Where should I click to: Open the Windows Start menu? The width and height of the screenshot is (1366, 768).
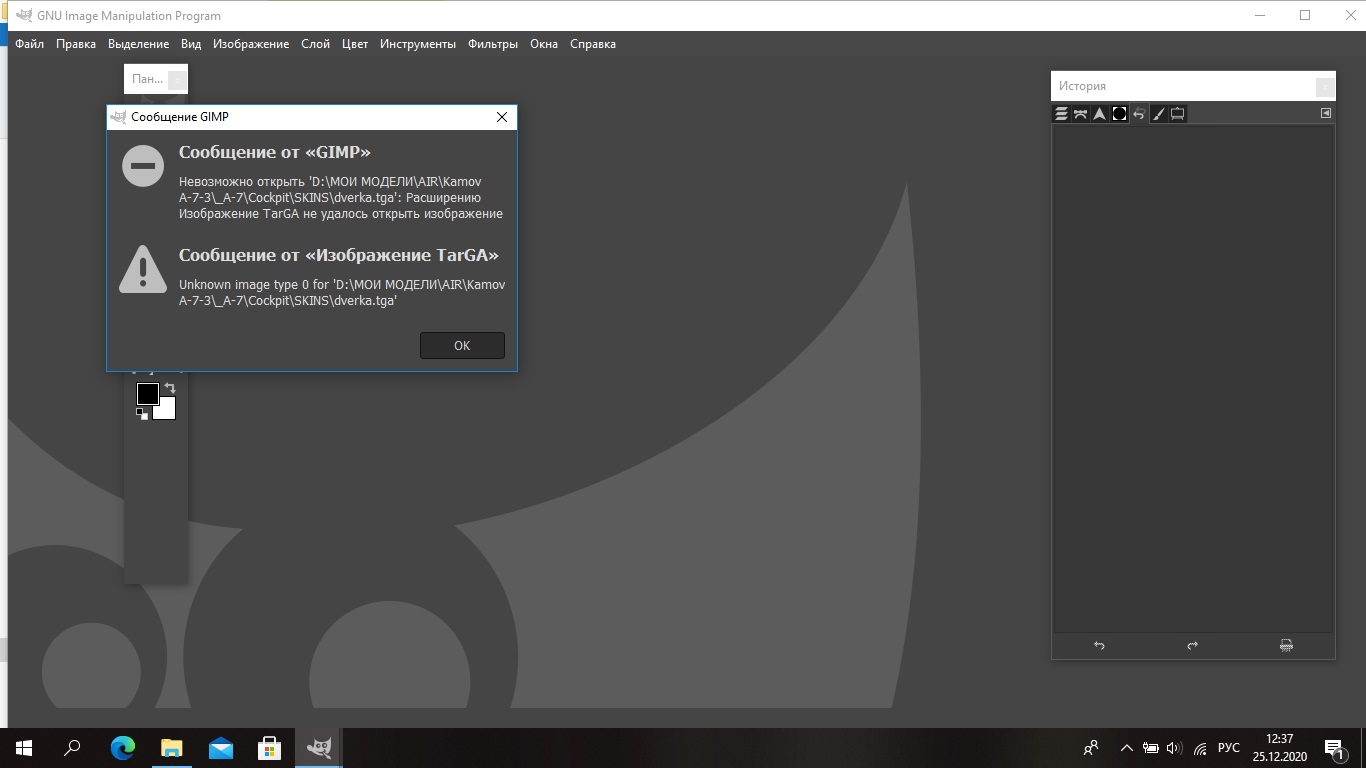[24, 748]
